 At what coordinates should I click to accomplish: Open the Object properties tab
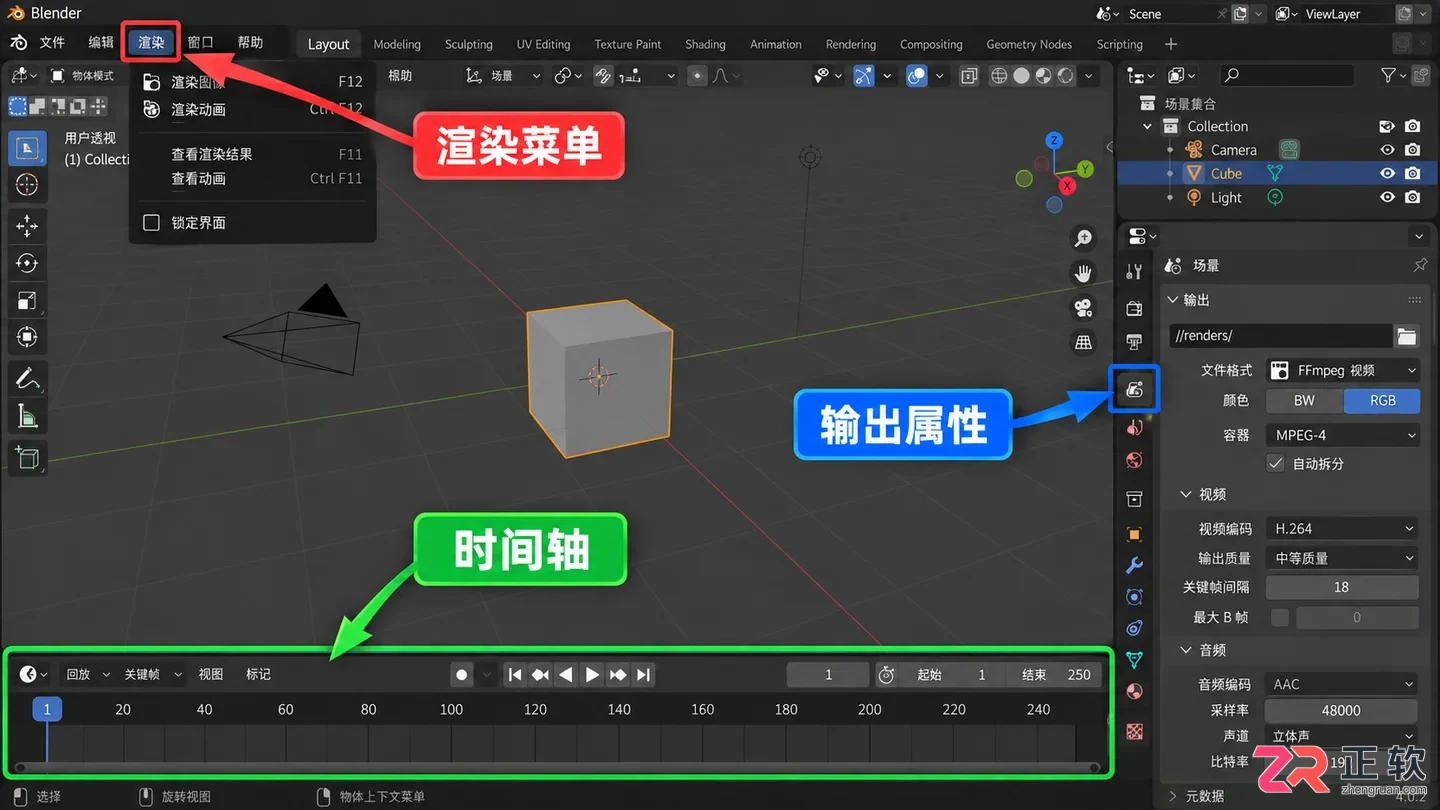click(1134, 535)
